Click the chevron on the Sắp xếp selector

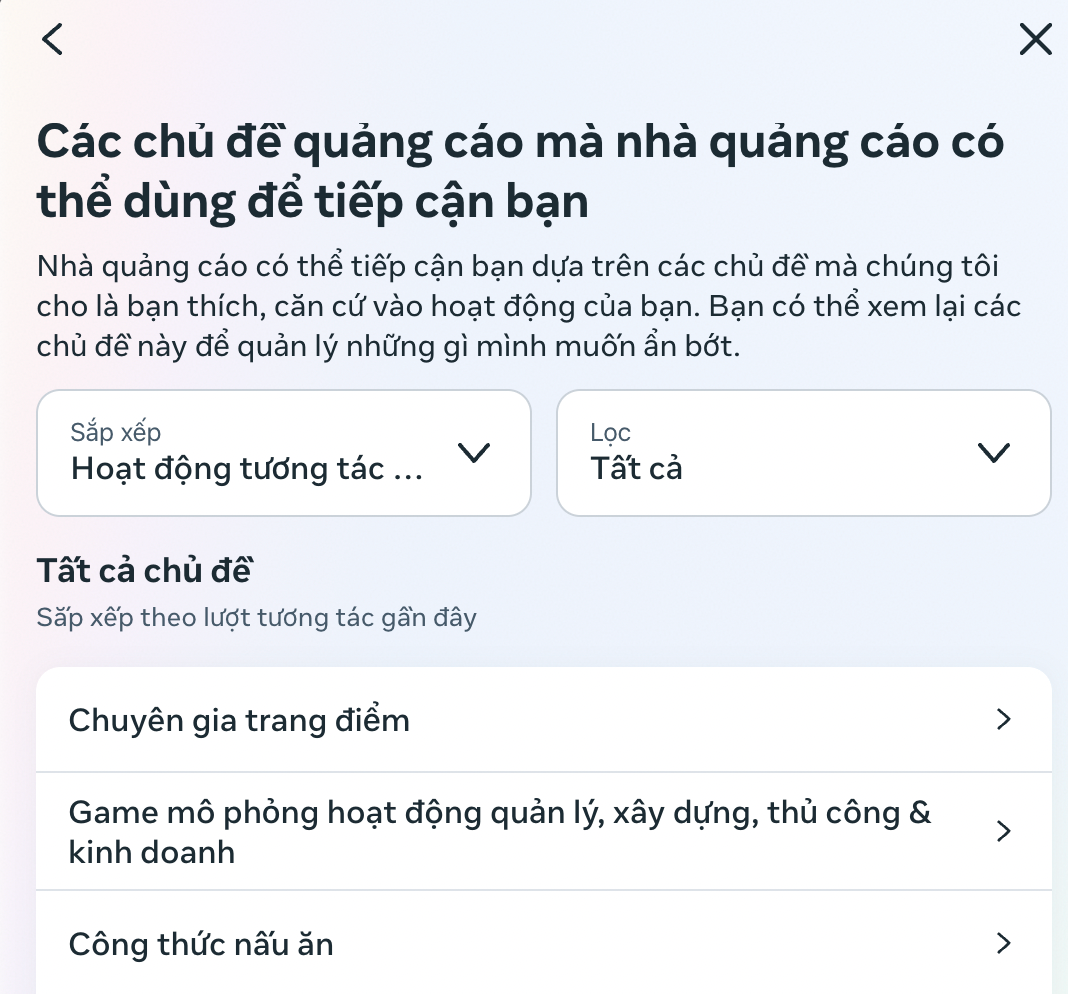click(475, 452)
